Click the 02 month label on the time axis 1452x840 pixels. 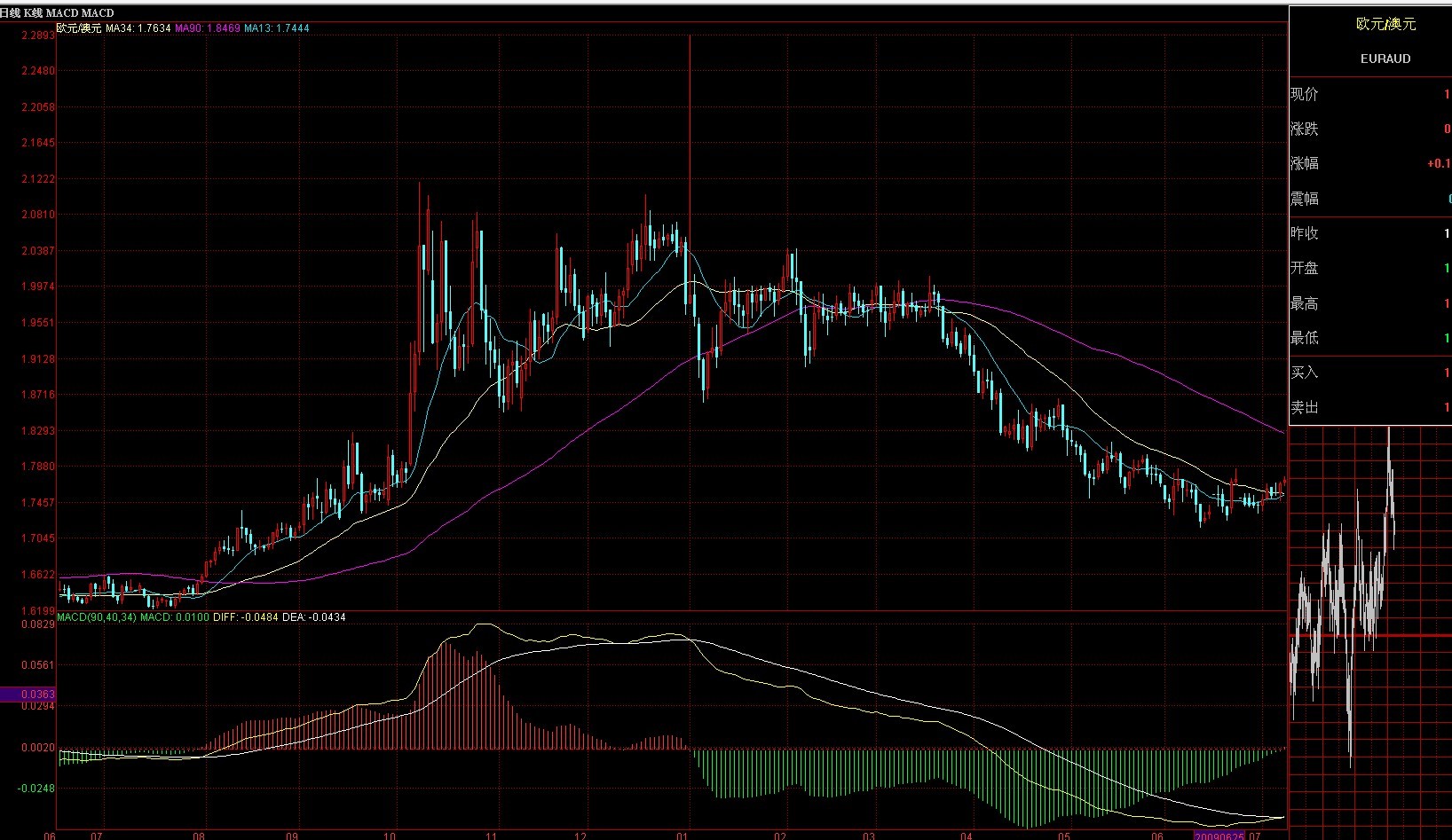(x=780, y=836)
